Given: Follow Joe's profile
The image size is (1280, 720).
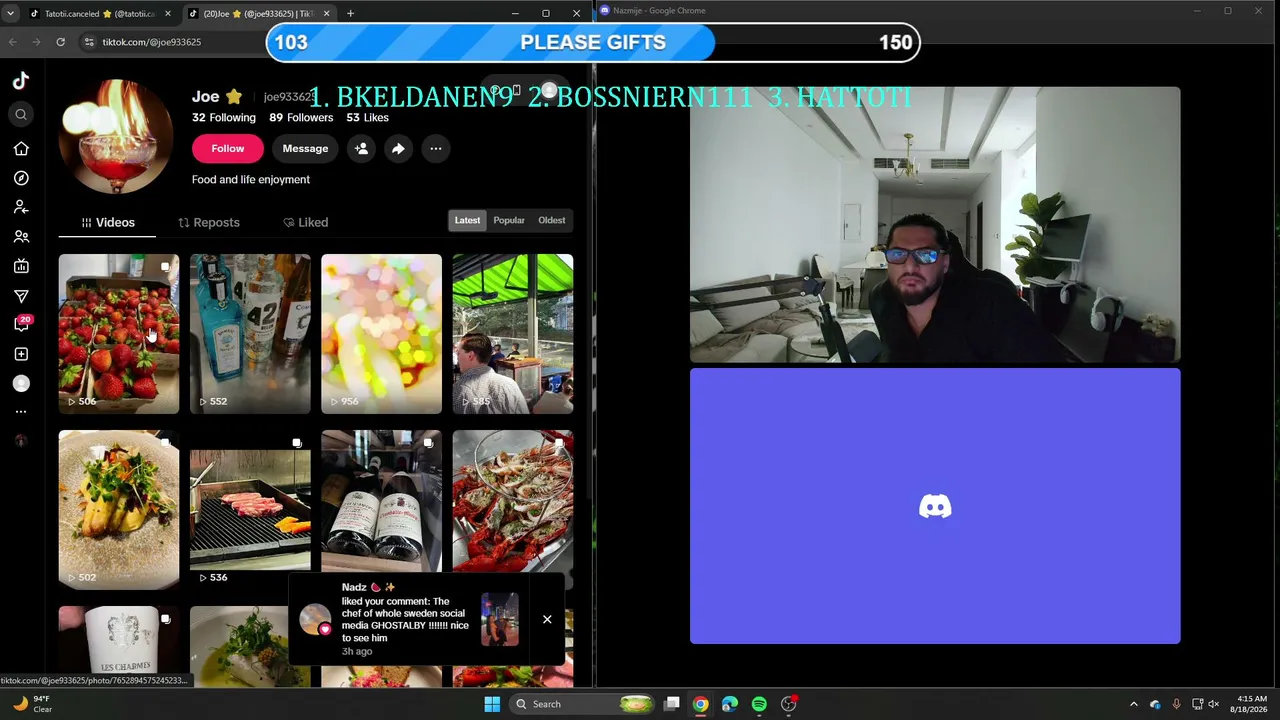Looking at the screenshot, I should tap(227, 149).
